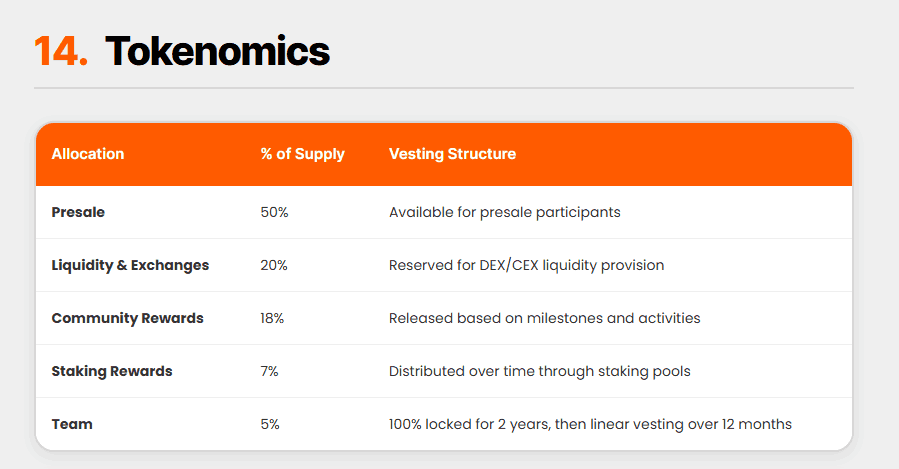Select the Allocation column header
The width and height of the screenshot is (899, 469).
pyautogui.click(x=88, y=154)
